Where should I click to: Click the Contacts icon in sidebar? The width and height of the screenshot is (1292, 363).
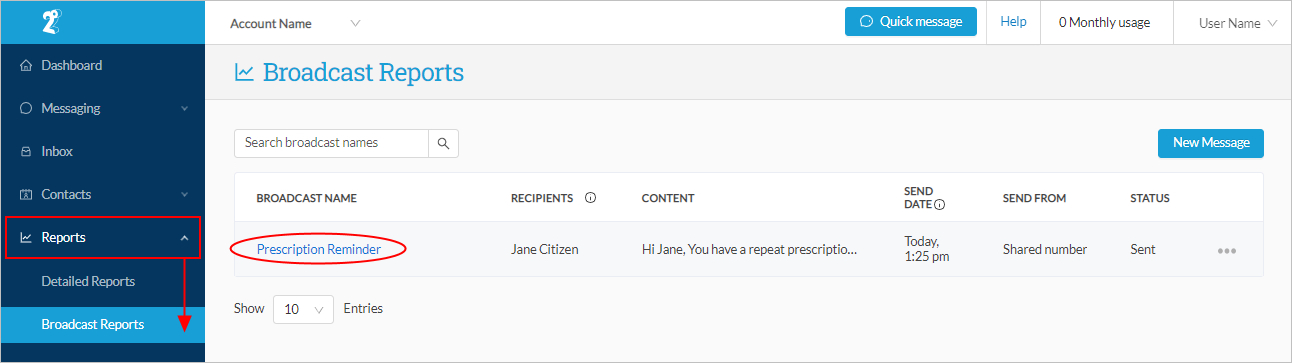(x=26, y=195)
